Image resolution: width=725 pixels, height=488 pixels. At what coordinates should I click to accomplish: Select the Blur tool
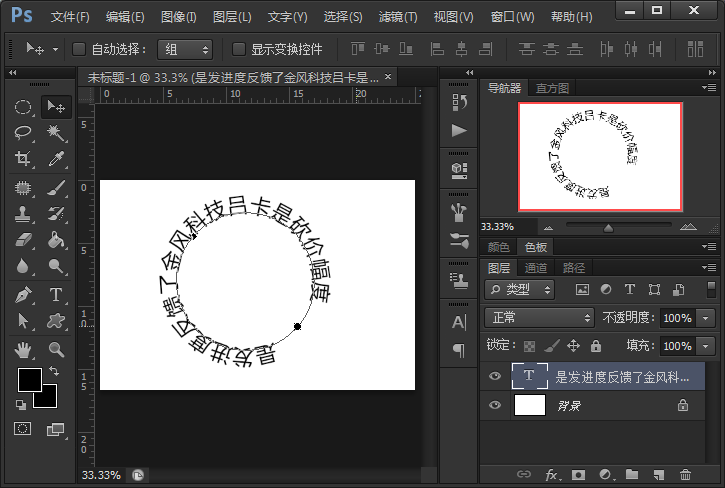tap(23, 266)
